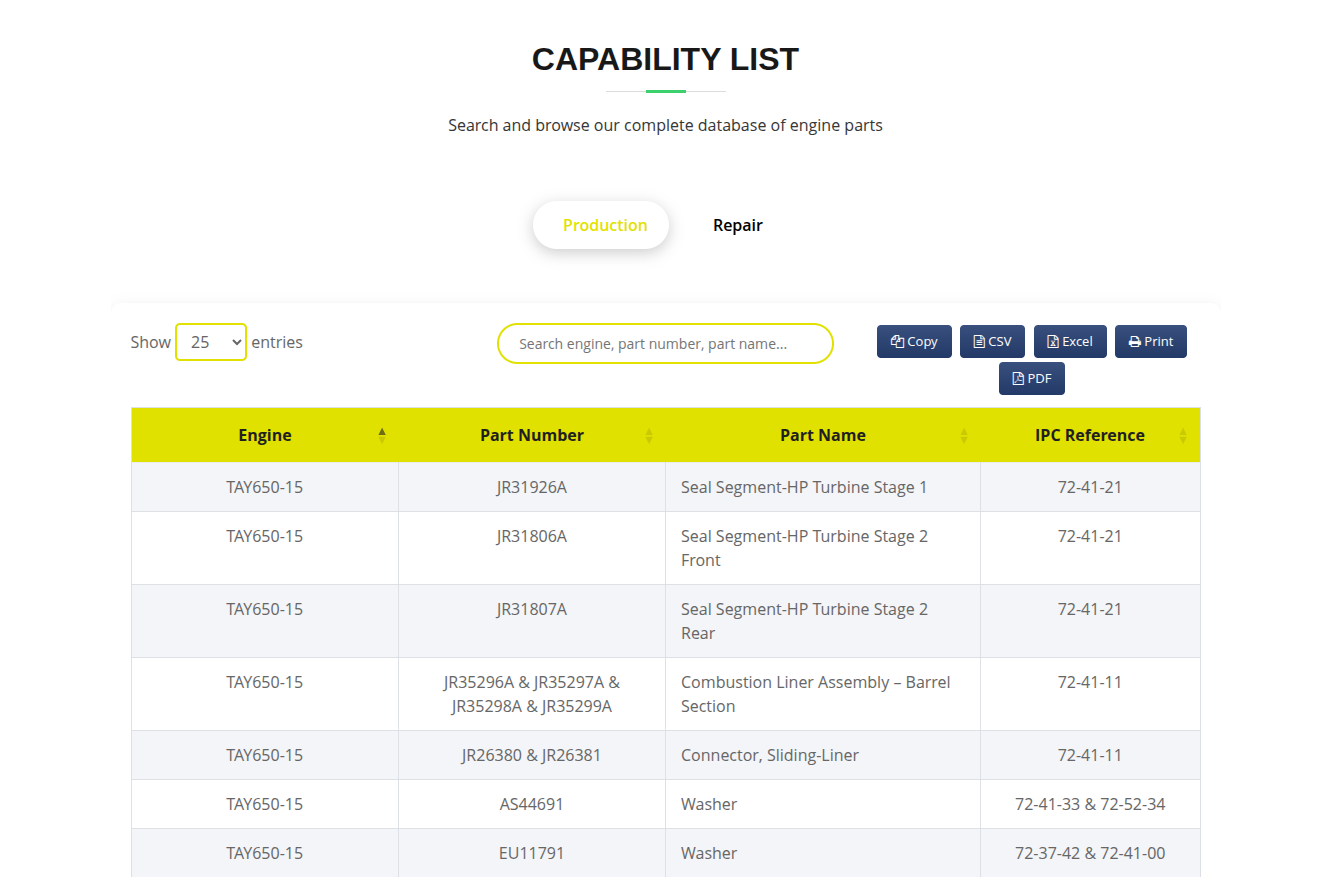Click the JR35296A & JR35297A part cell
The image size is (1333, 877).
click(532, 694)
